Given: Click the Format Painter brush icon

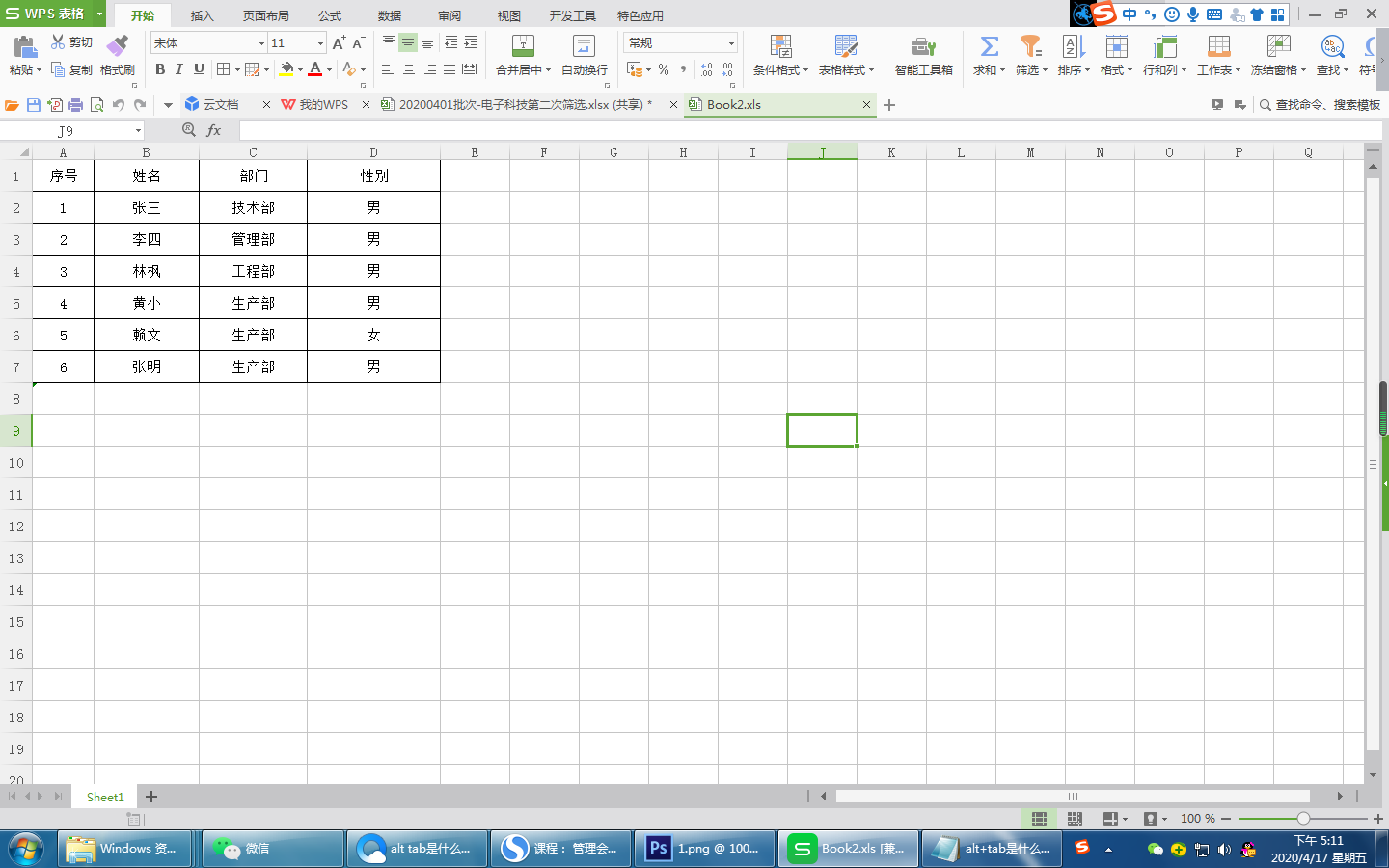Looking at the screenshot, I should pyautogui.click(x=117, y=46).
